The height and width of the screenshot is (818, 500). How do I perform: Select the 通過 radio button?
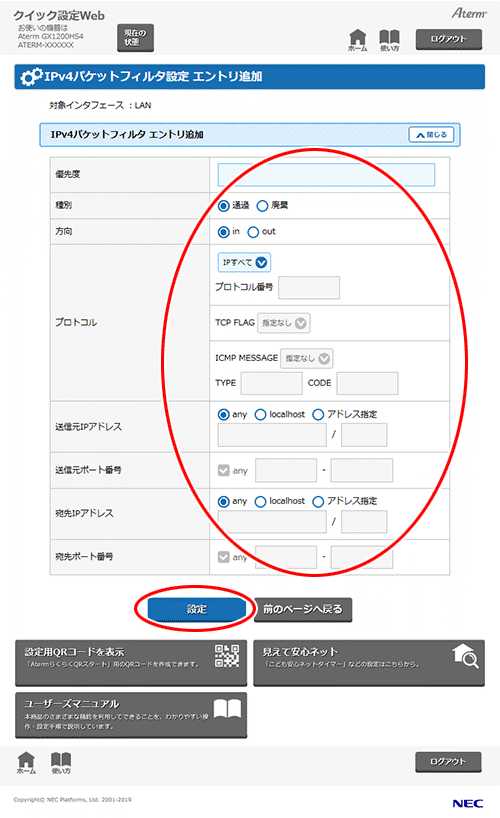coord(223,206)
